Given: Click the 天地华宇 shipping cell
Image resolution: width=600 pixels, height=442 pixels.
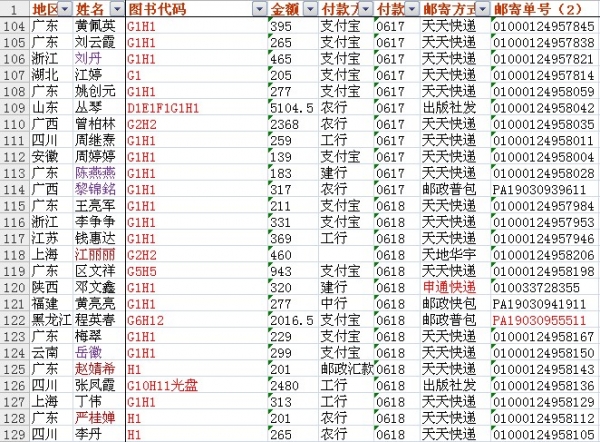Looking at the screenshot, I should (x=448, y=254).
